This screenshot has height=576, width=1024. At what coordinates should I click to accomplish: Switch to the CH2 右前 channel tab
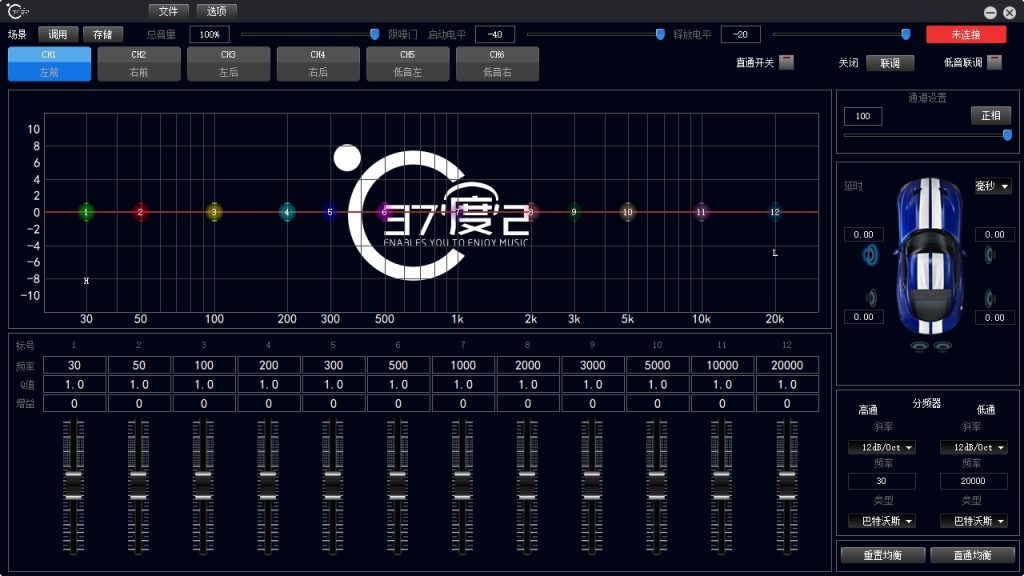(138, 63)
